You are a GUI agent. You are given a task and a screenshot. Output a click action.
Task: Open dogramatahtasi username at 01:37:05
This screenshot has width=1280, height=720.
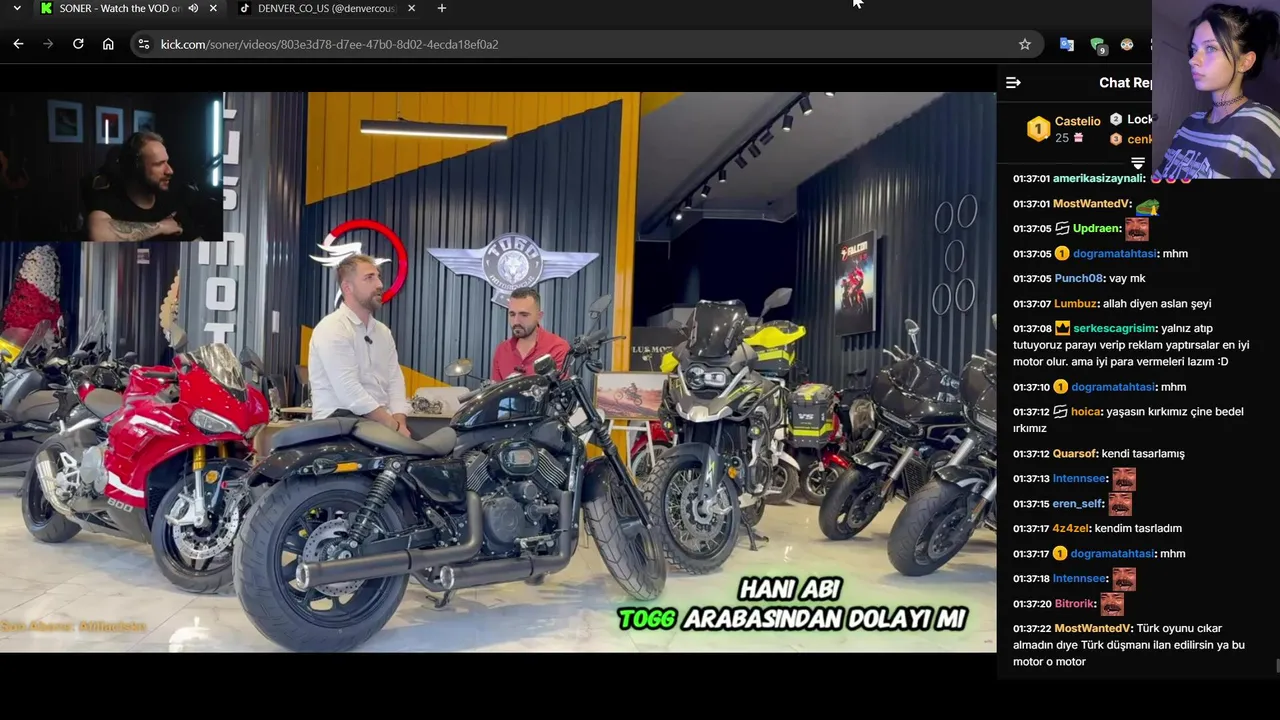tap(1113, 254)
